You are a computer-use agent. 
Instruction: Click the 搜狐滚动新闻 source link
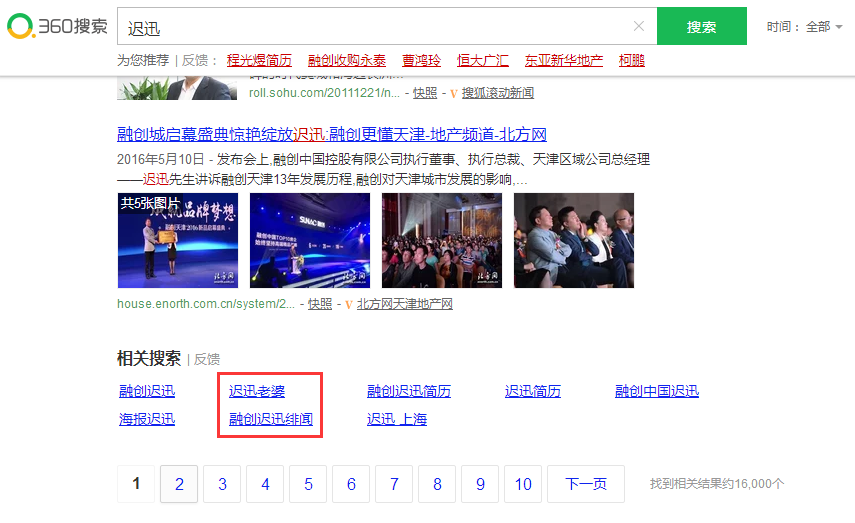[498, 93]
